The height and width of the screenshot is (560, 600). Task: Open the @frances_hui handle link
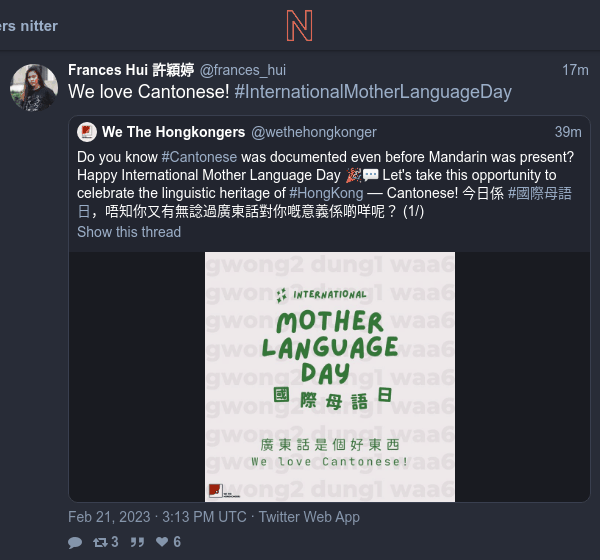click(x=243, y=70)
